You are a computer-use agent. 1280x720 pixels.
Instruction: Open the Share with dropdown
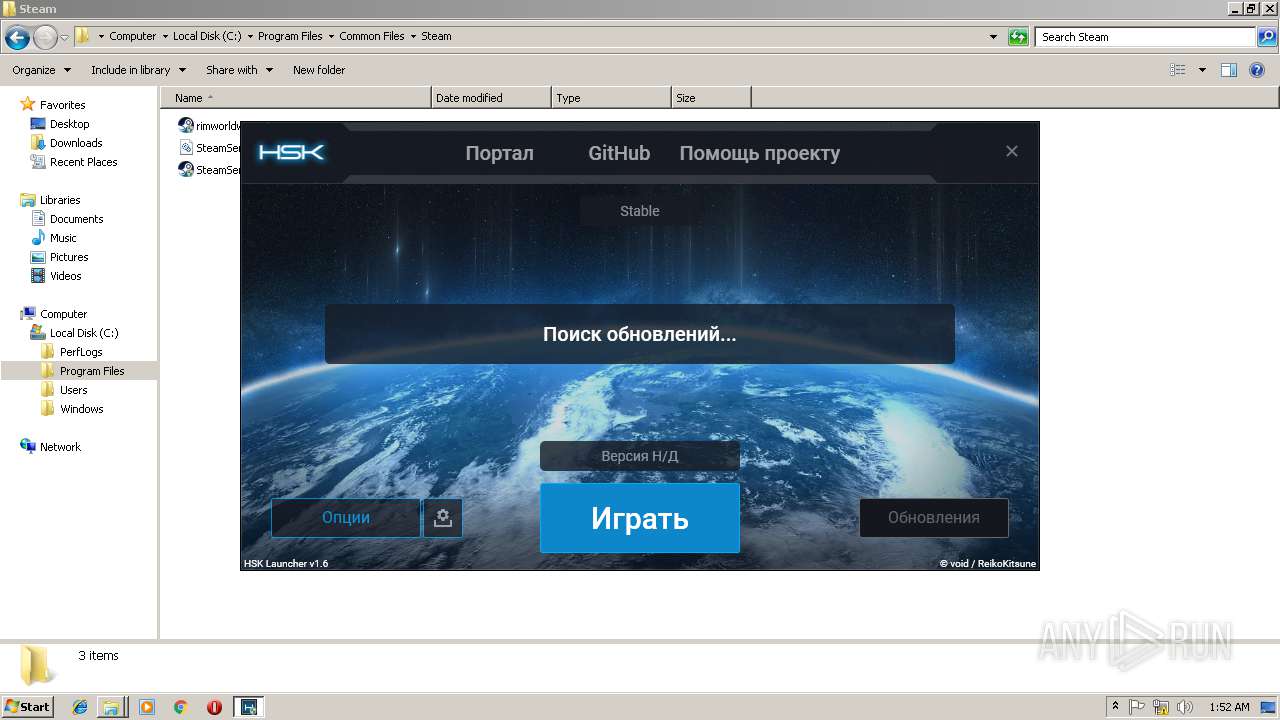tap(239, 70)
